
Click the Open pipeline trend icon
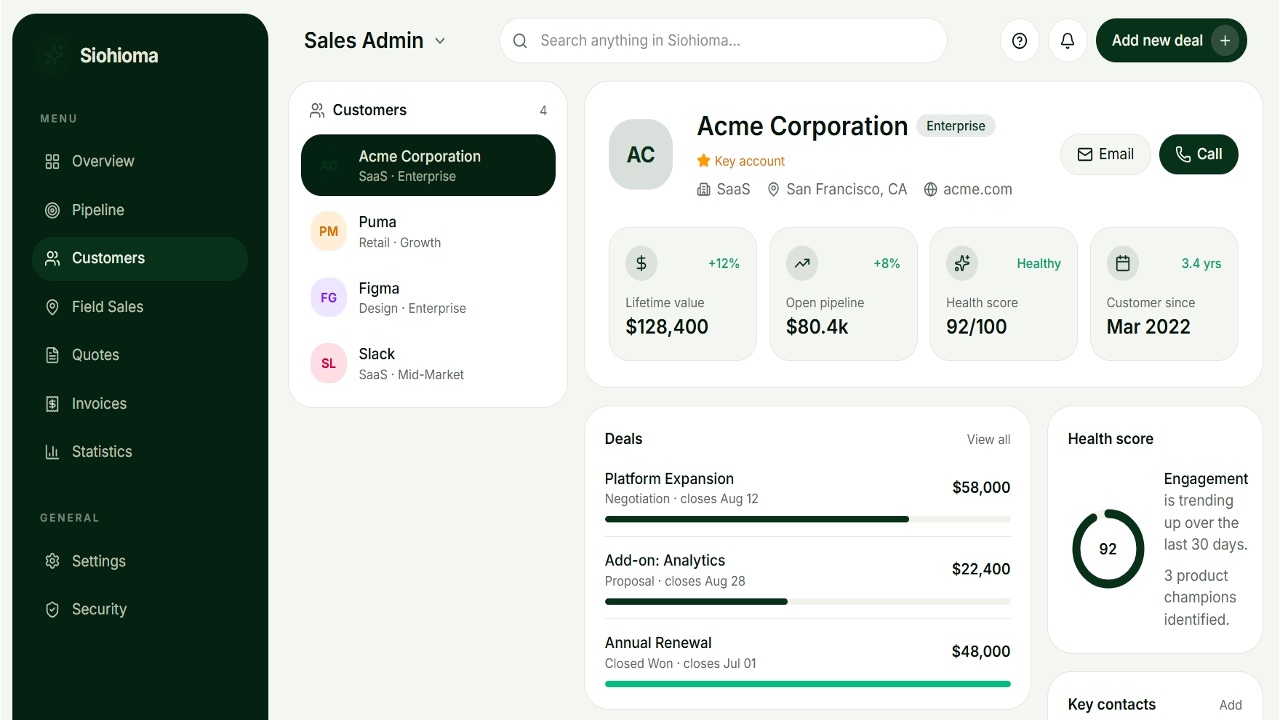point(801,263)
